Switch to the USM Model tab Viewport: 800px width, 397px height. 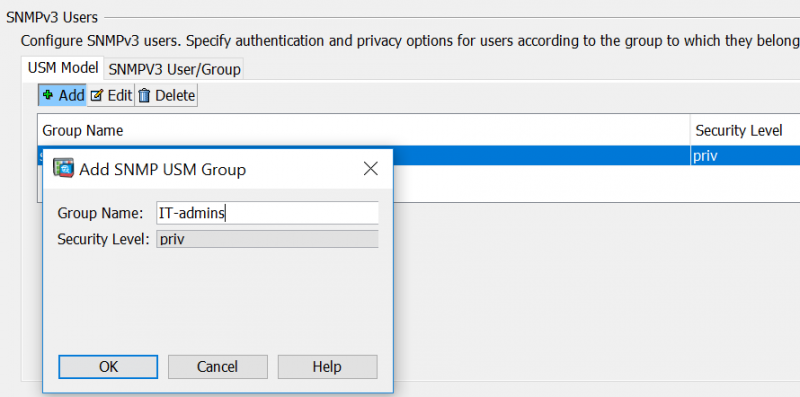[63, 68]
